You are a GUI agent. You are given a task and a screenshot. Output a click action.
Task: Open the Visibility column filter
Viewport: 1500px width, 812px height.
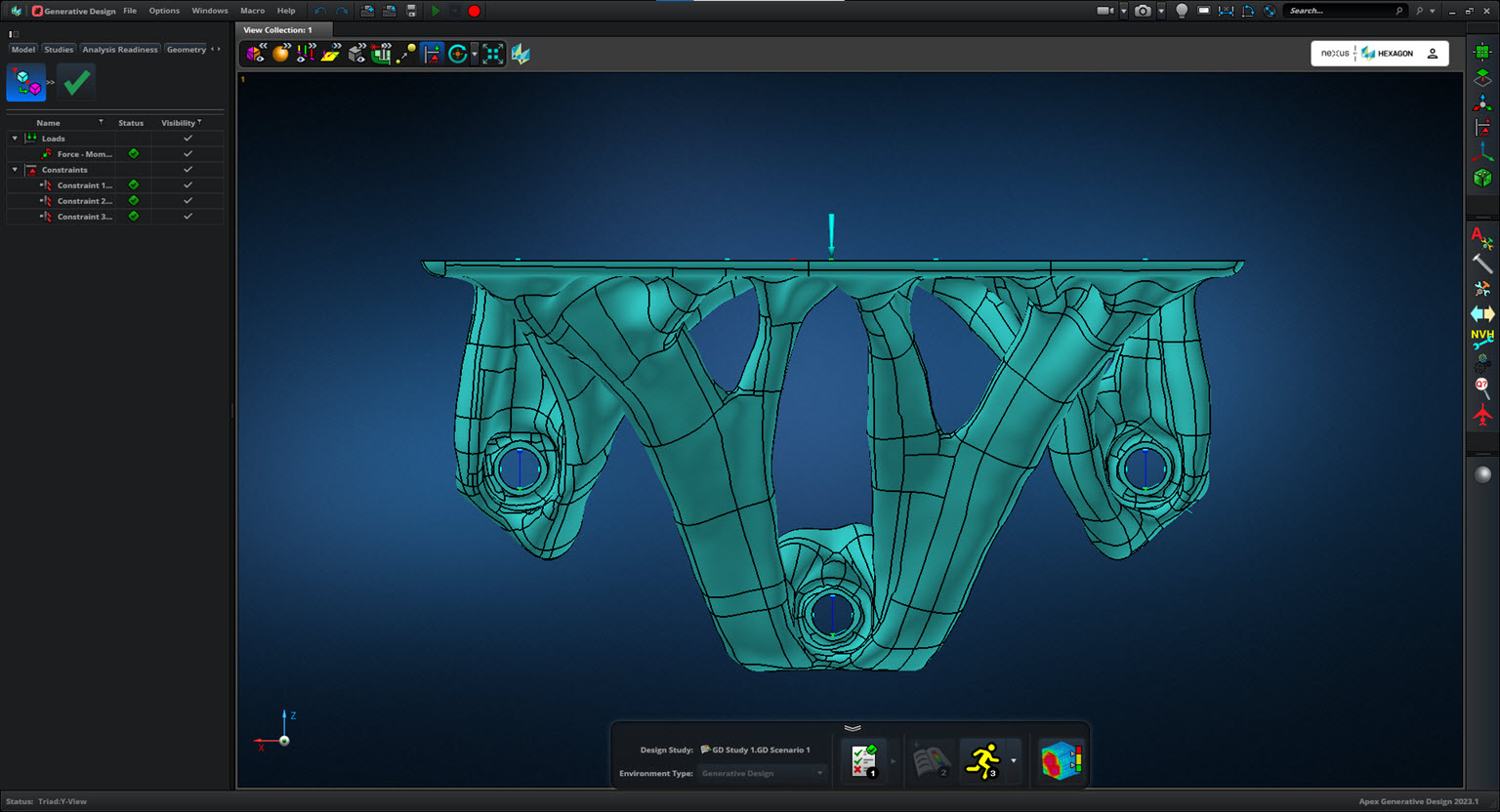coord(199,122)
